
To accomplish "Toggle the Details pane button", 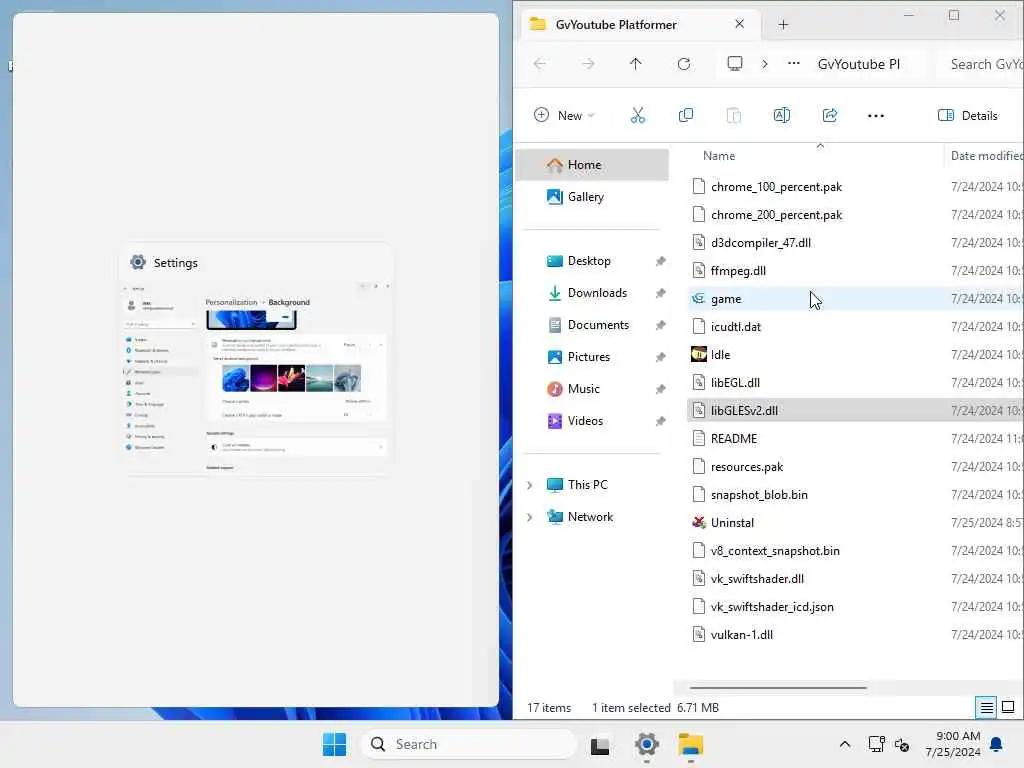I will 967,116.
